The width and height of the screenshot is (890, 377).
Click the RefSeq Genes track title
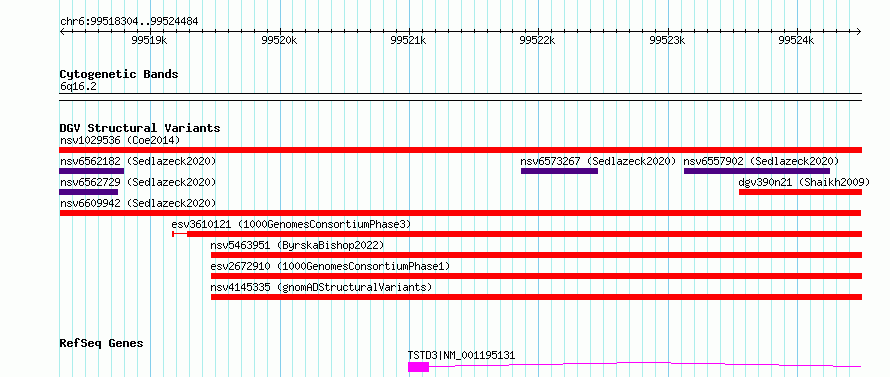pos(102,344)
